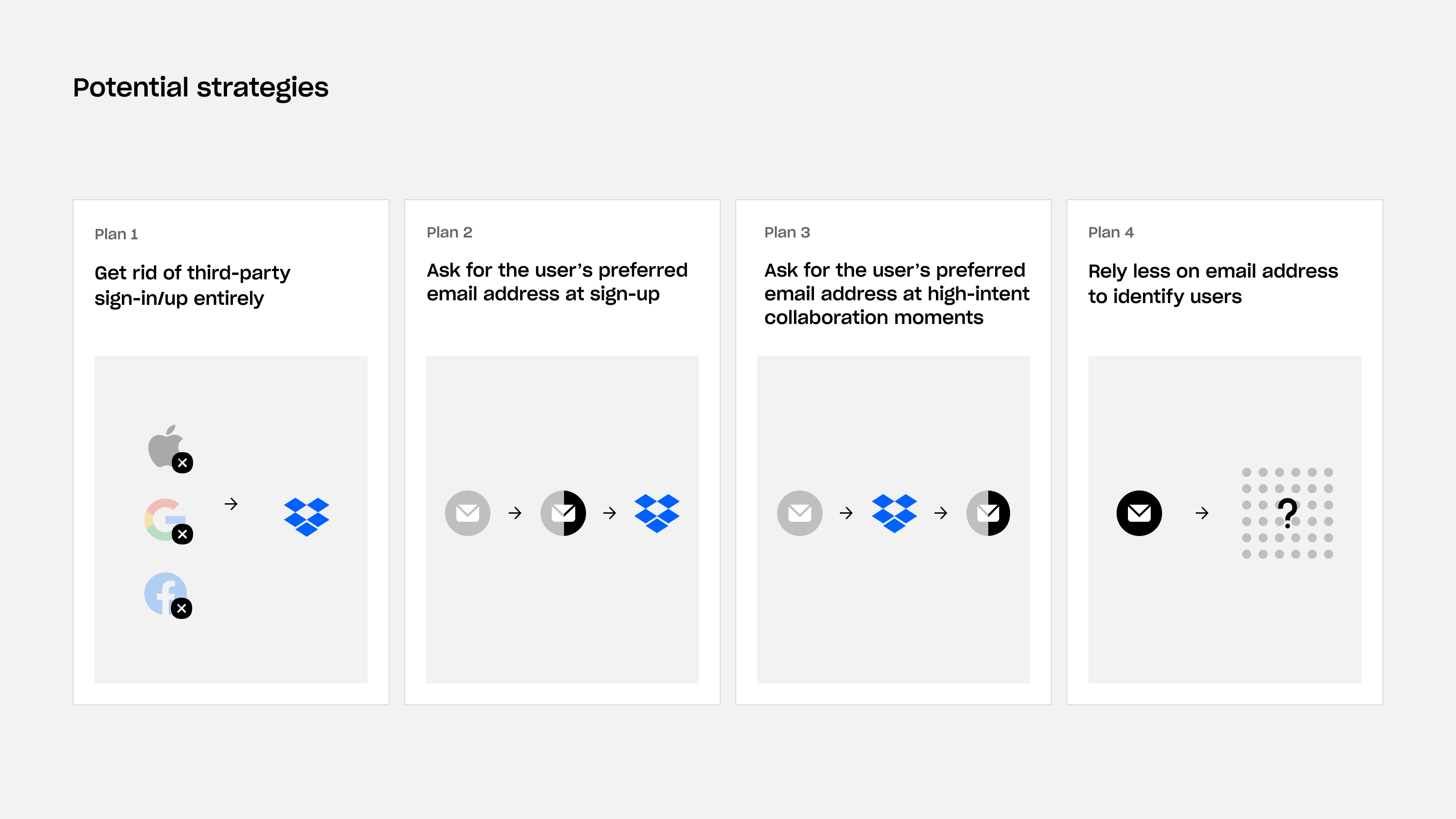Click the Apple sign-in icon
This screenshot has height=819, width=1456.
coord(163,447)
